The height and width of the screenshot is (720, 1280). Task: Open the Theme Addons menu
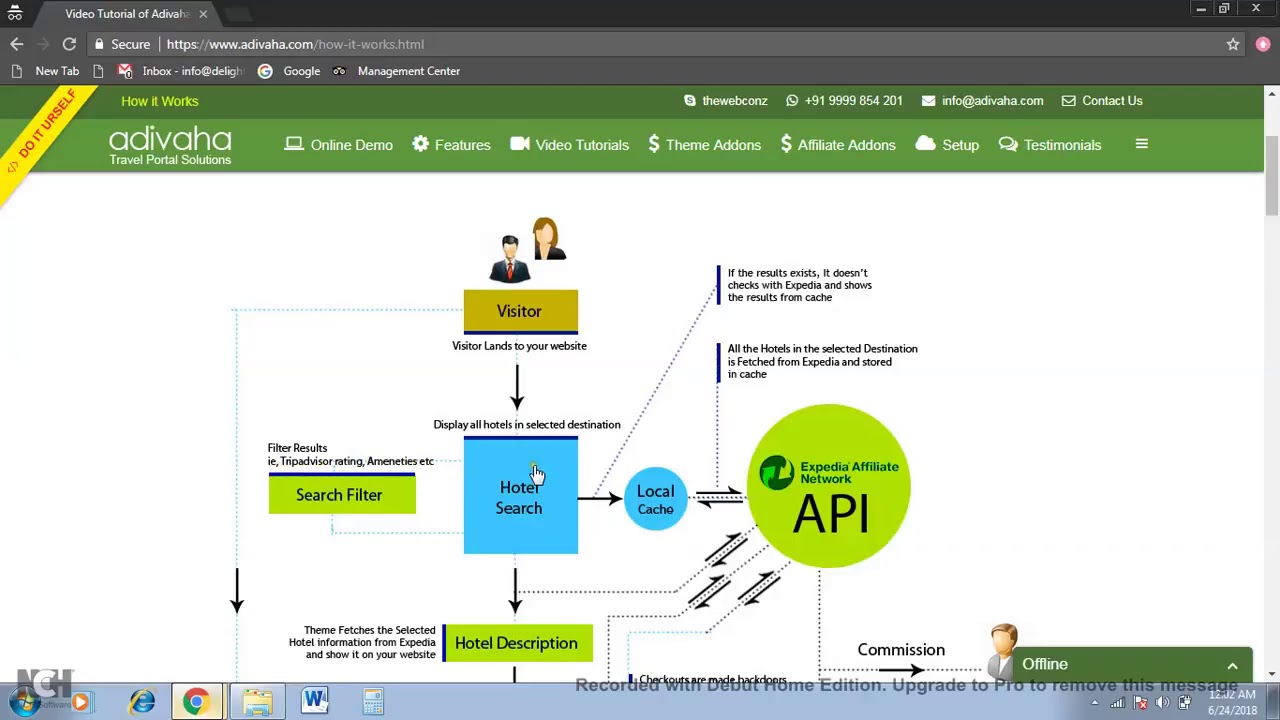pyautogui.click(x=705, y=145)
